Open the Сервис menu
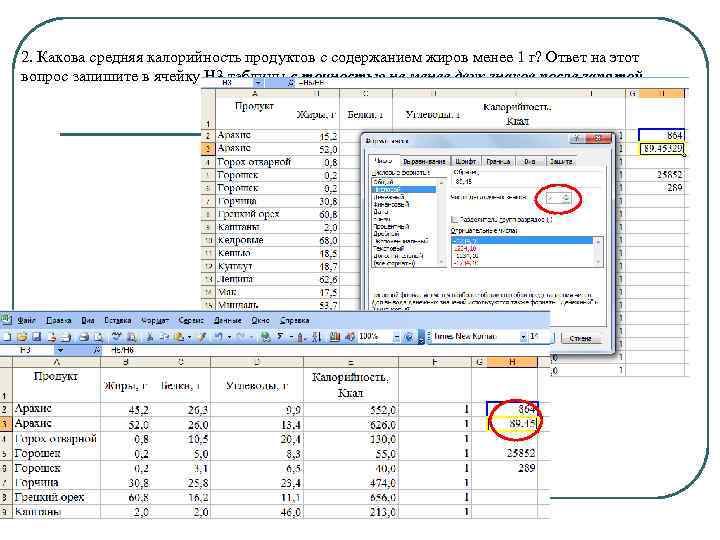Image resolution: width=720 pixels, height=540 pixels. [x=191, y=320]
